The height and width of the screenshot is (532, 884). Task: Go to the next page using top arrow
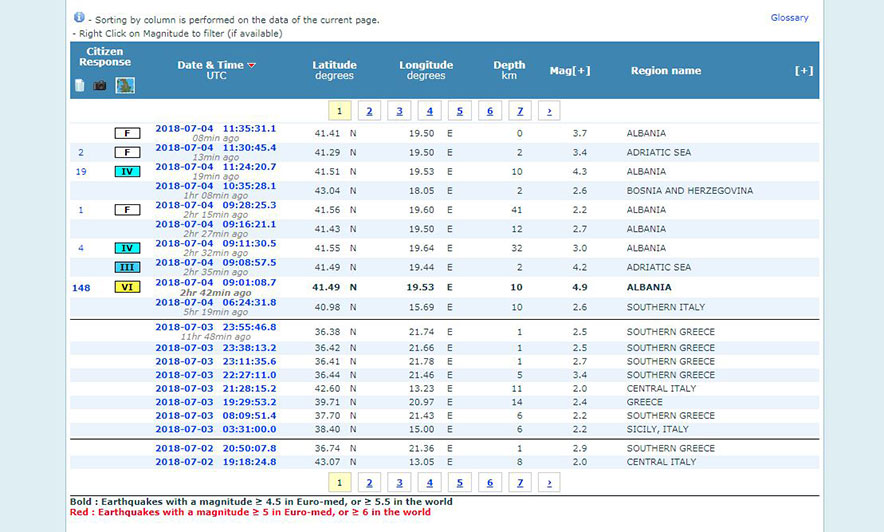tap(548, 111)
